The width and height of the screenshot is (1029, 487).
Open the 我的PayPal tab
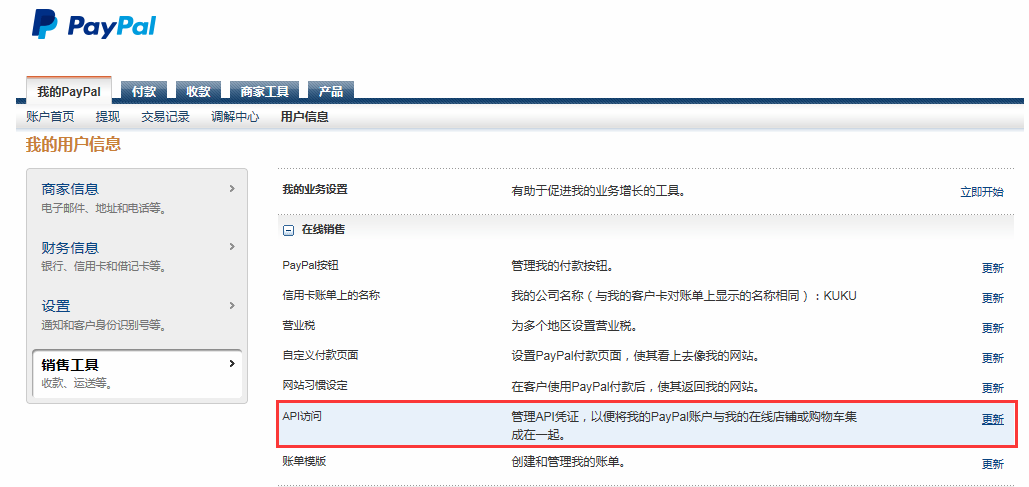tap(69, 91)
